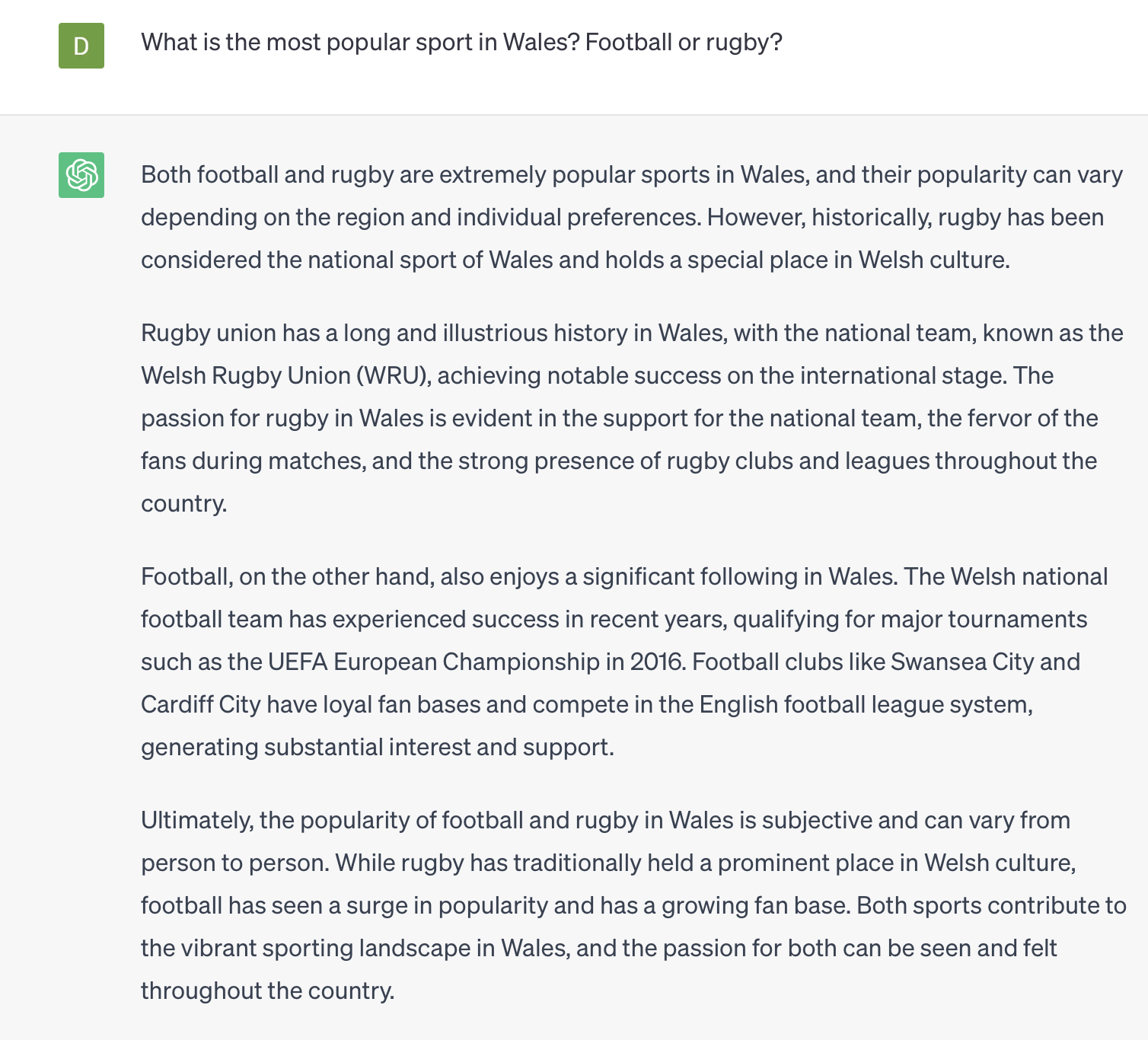Click paragraph beginning 'Ultimately, the popularity'
The image size is (1148, 1040).
click(x=633, y=905)
